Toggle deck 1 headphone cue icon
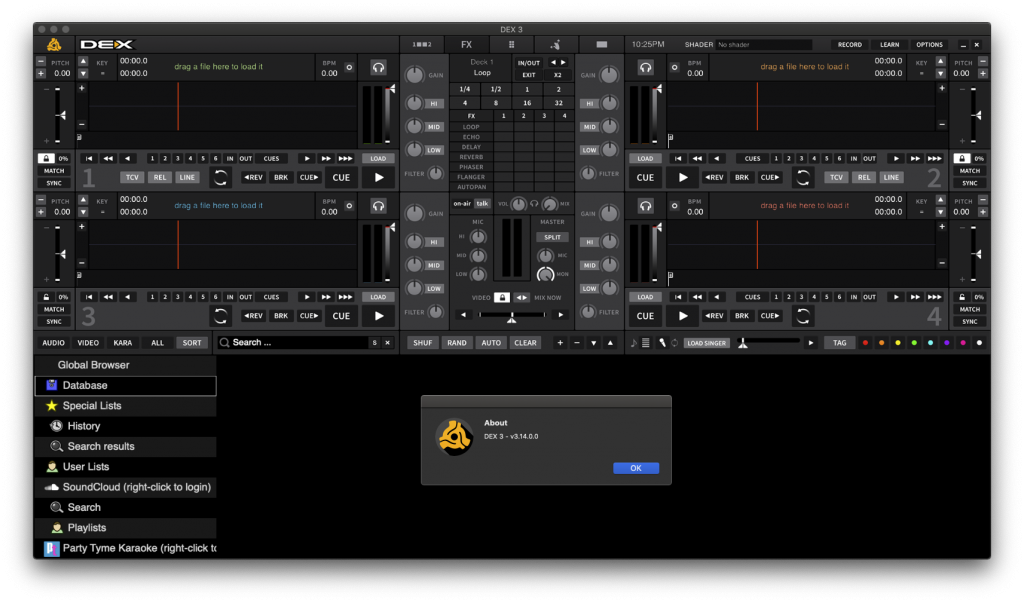This screenshot has width=1024, height=603. [x=378, y=67]
